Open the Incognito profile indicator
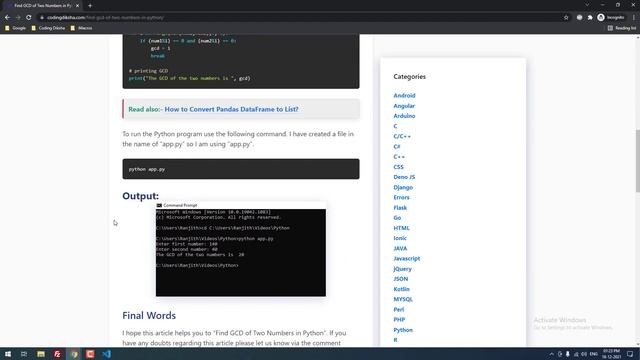Viewport: 640px width, 360px height. (x=611, y=18)
